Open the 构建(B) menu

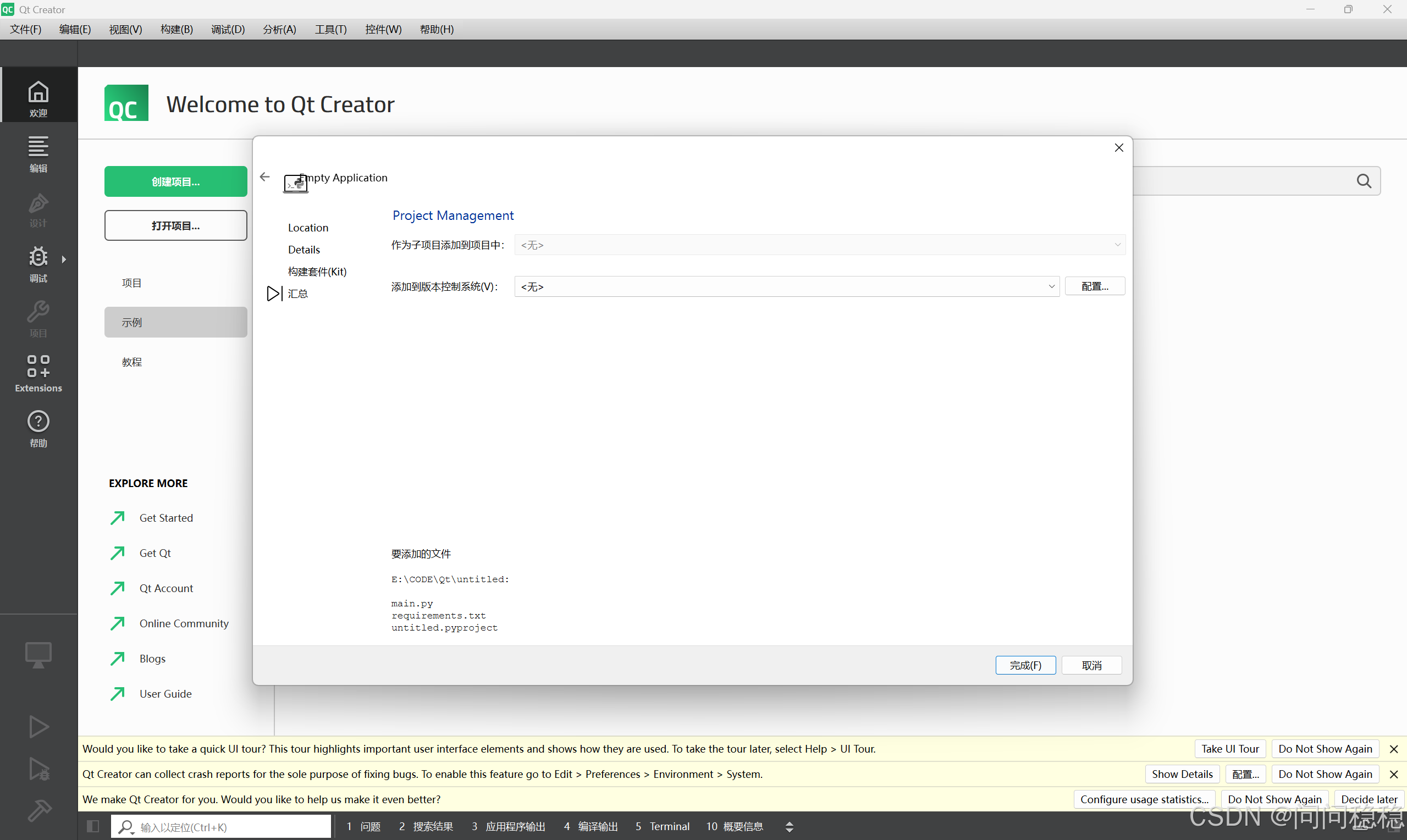176,30
